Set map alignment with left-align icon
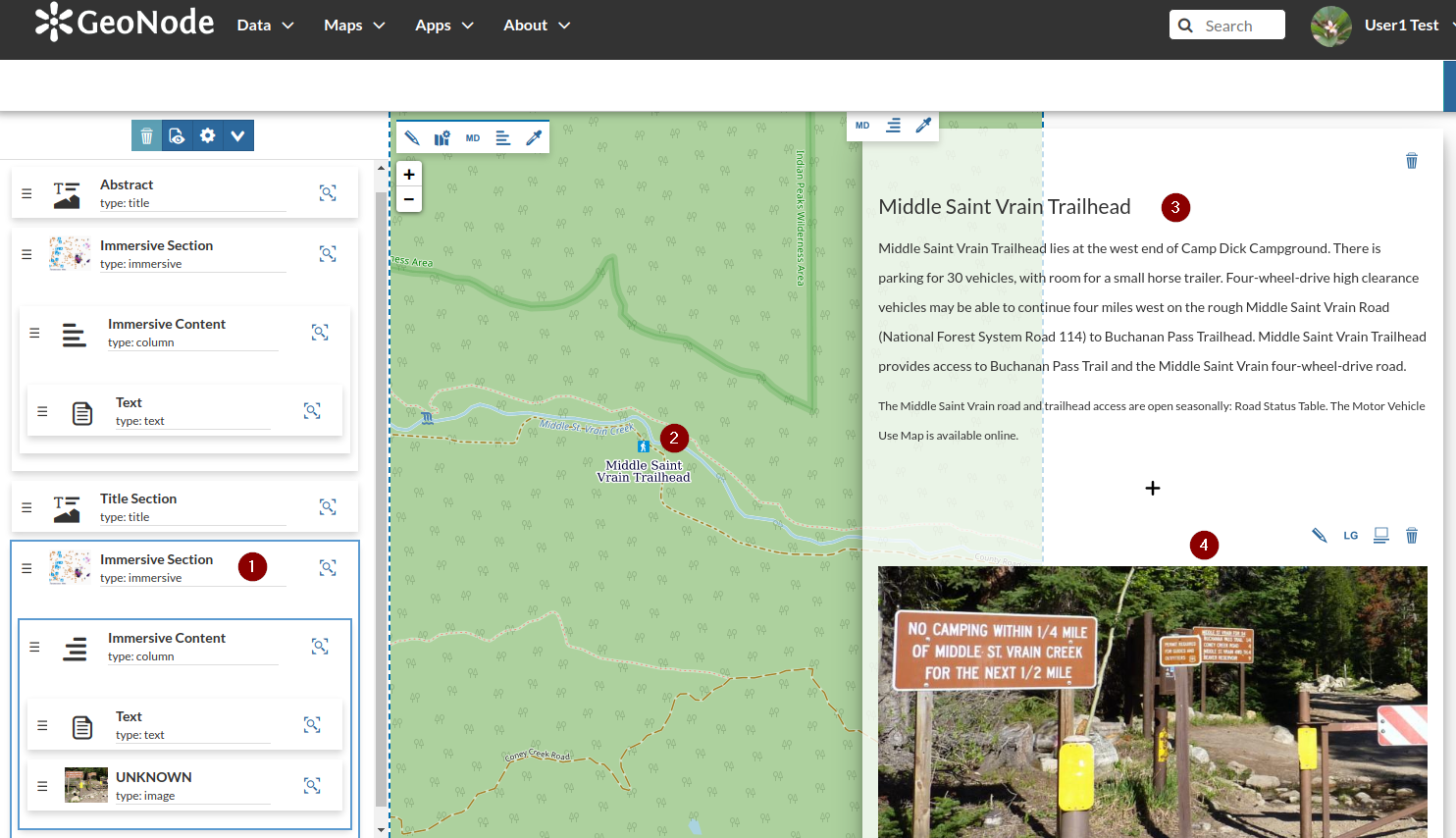The height and width of the screenshot is (838, 1456). (x=503, y=138)
